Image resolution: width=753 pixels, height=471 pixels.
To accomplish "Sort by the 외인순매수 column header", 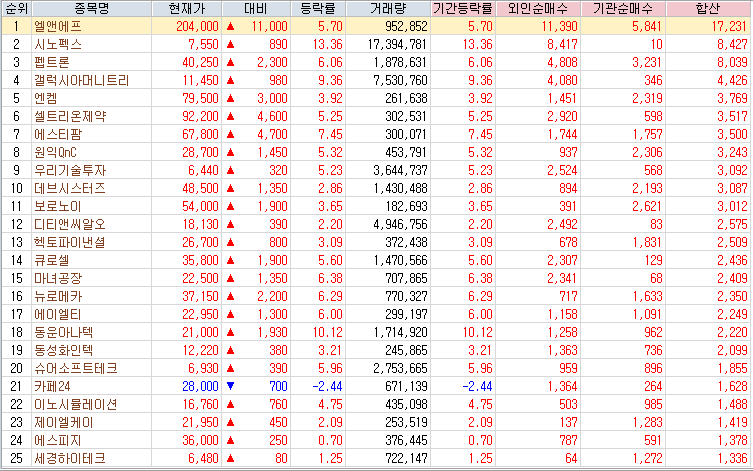I will (x=538, y=8).
